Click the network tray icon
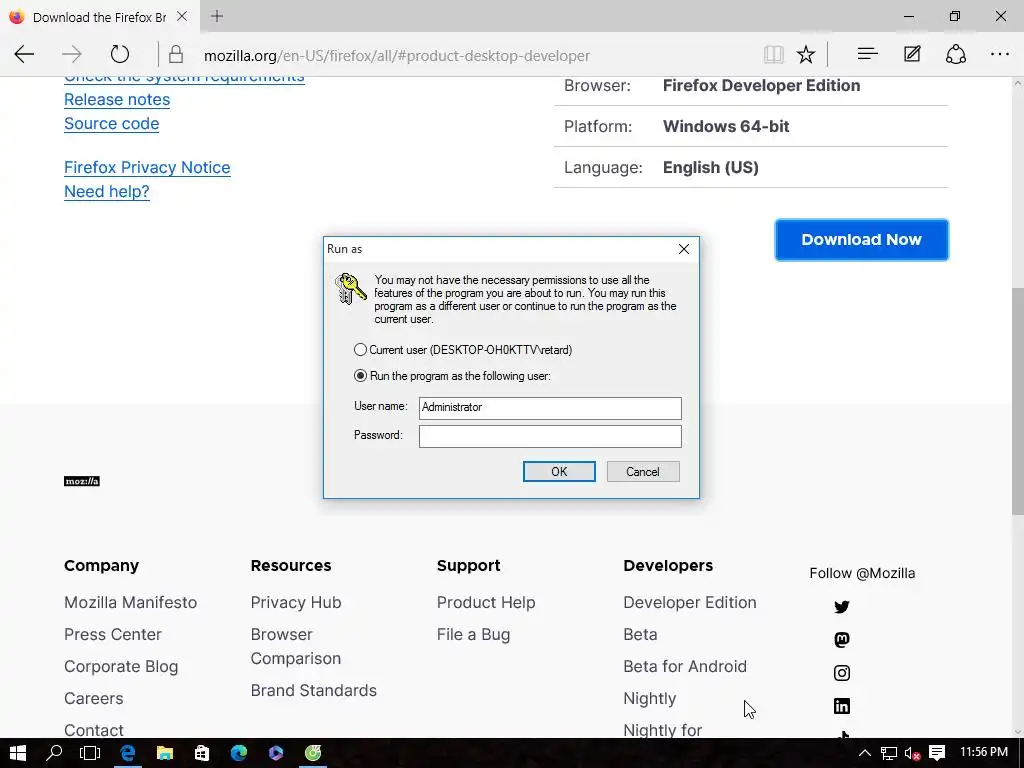This screenshot has width=1024, height=768. pos(888,753)
